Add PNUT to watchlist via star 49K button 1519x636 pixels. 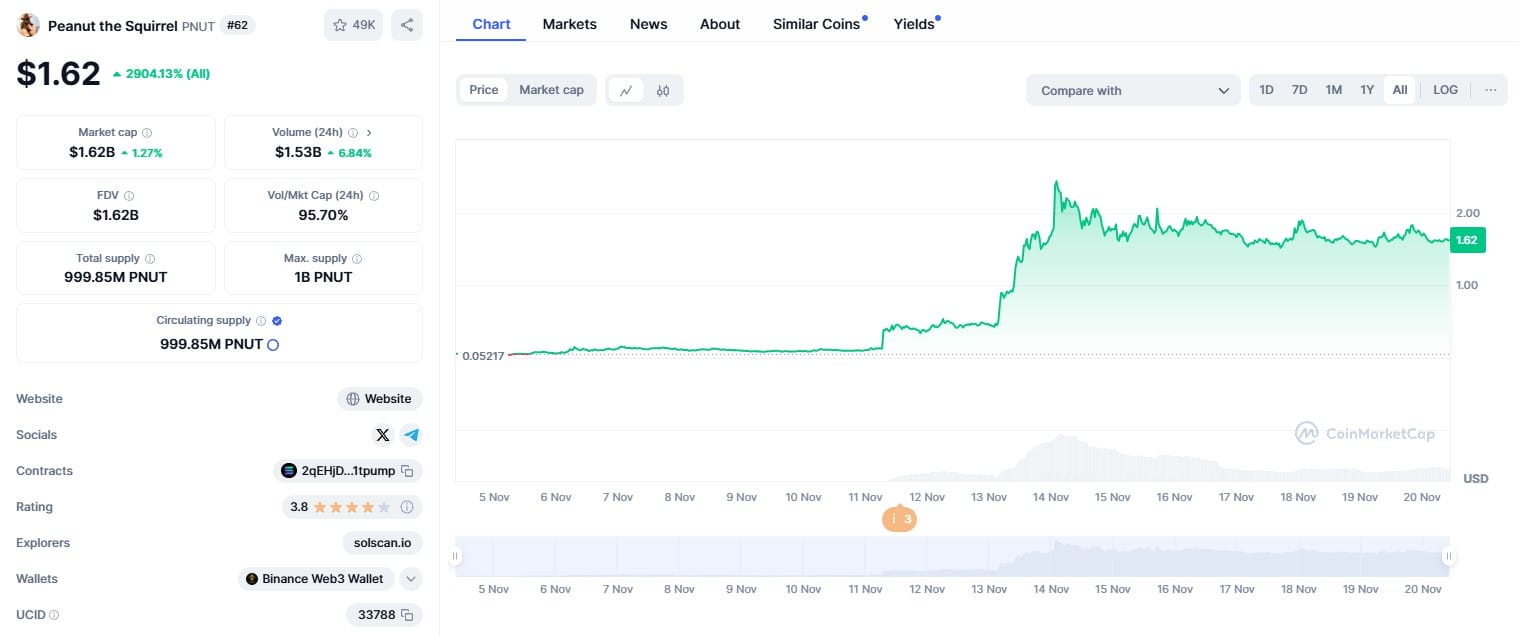click(353, 25)
